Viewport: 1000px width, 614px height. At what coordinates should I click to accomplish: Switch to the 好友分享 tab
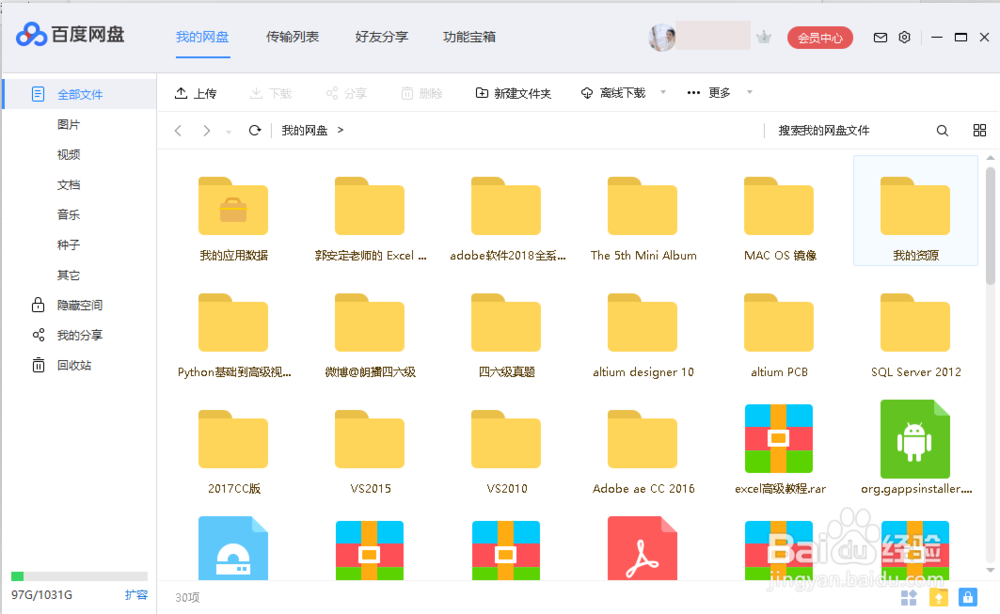(381, 37)
